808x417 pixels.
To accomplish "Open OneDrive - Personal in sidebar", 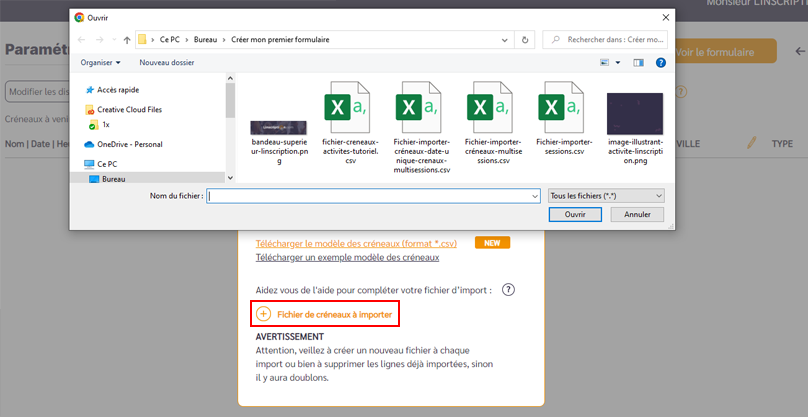I will tap(130, 144).
